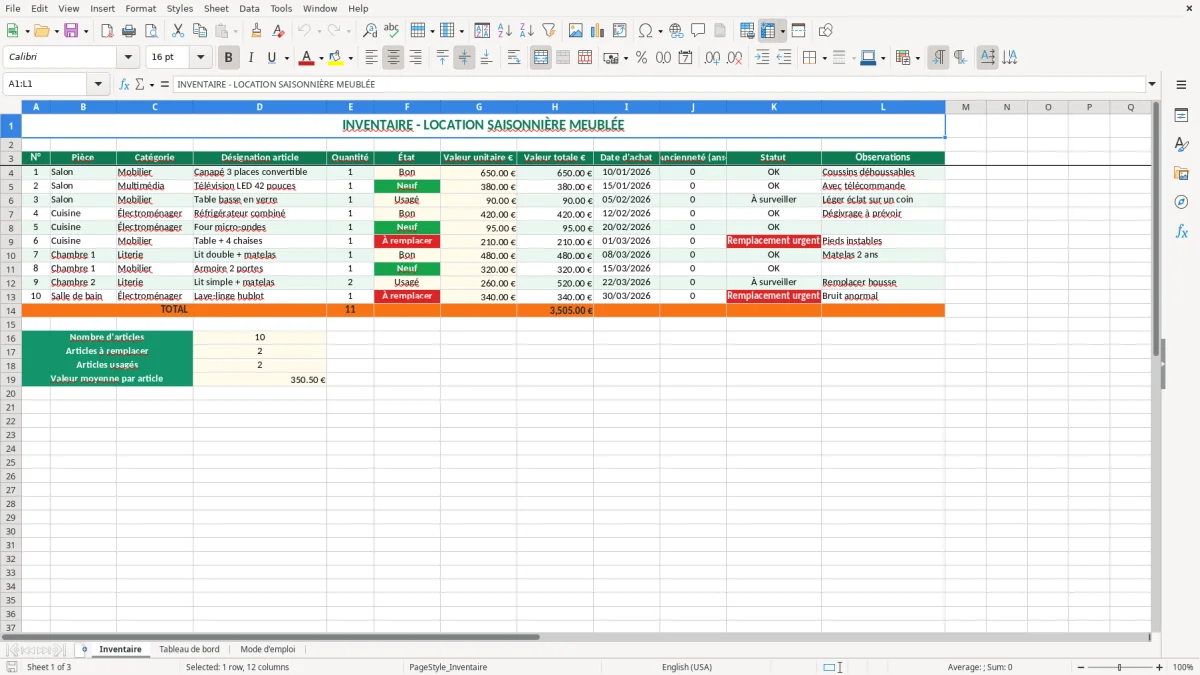Export directly as PDF

click(107, 31)
